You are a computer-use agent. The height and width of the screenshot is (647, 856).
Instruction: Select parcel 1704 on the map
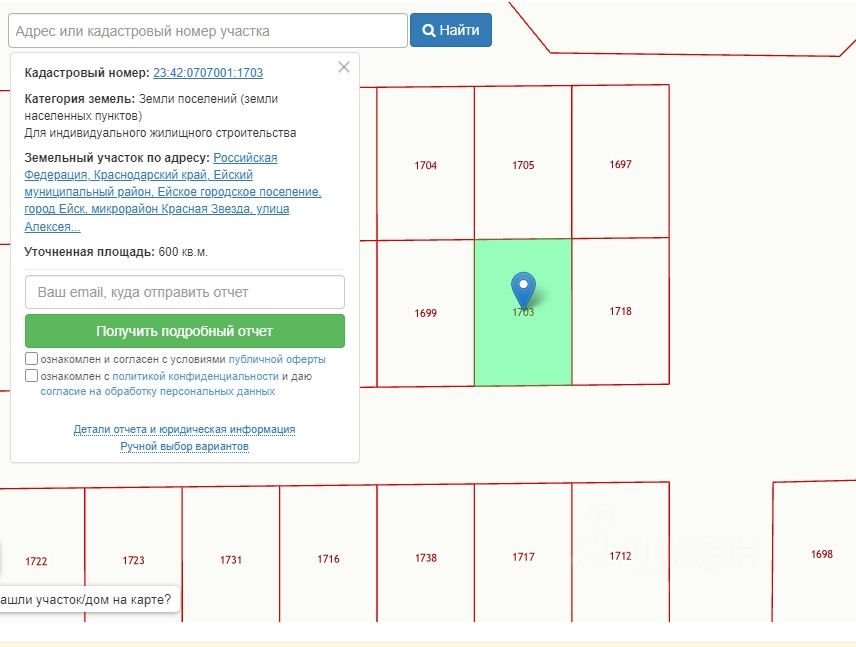pos(425,165)
